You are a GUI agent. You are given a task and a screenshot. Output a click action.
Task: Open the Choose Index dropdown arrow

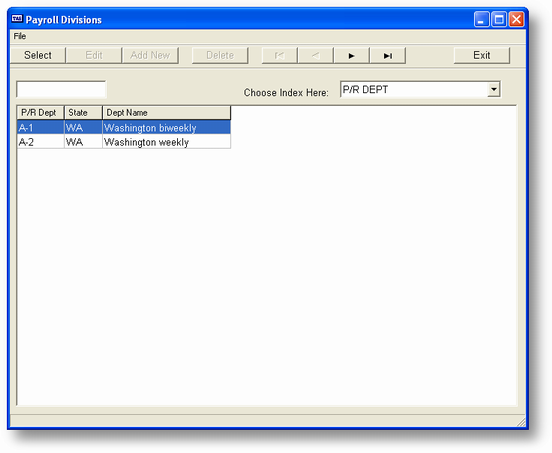pos(494,89)
